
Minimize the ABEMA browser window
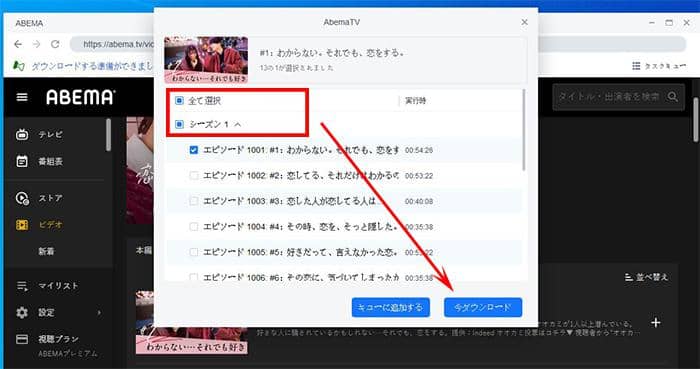(x=652, y=22)
